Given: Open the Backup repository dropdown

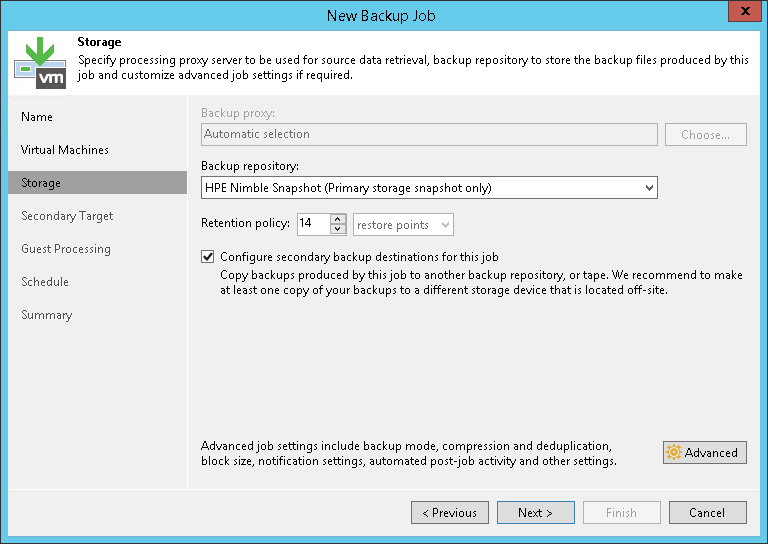Looking at the screenshot, I should (649, 187).
